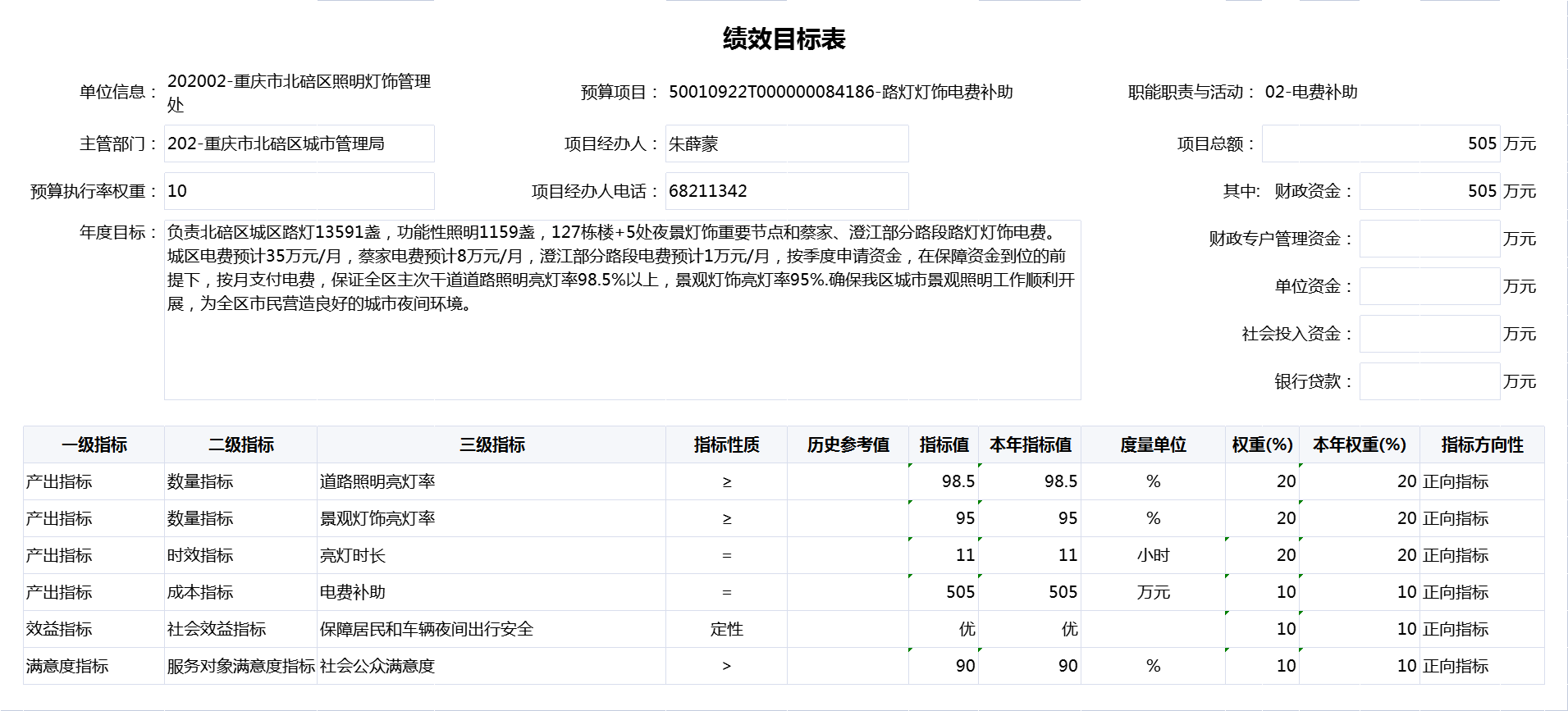Click the 财政资金 amount field
This screenshot has height=711, width=1568.
pyautogui.click(x=1429, y=191)
